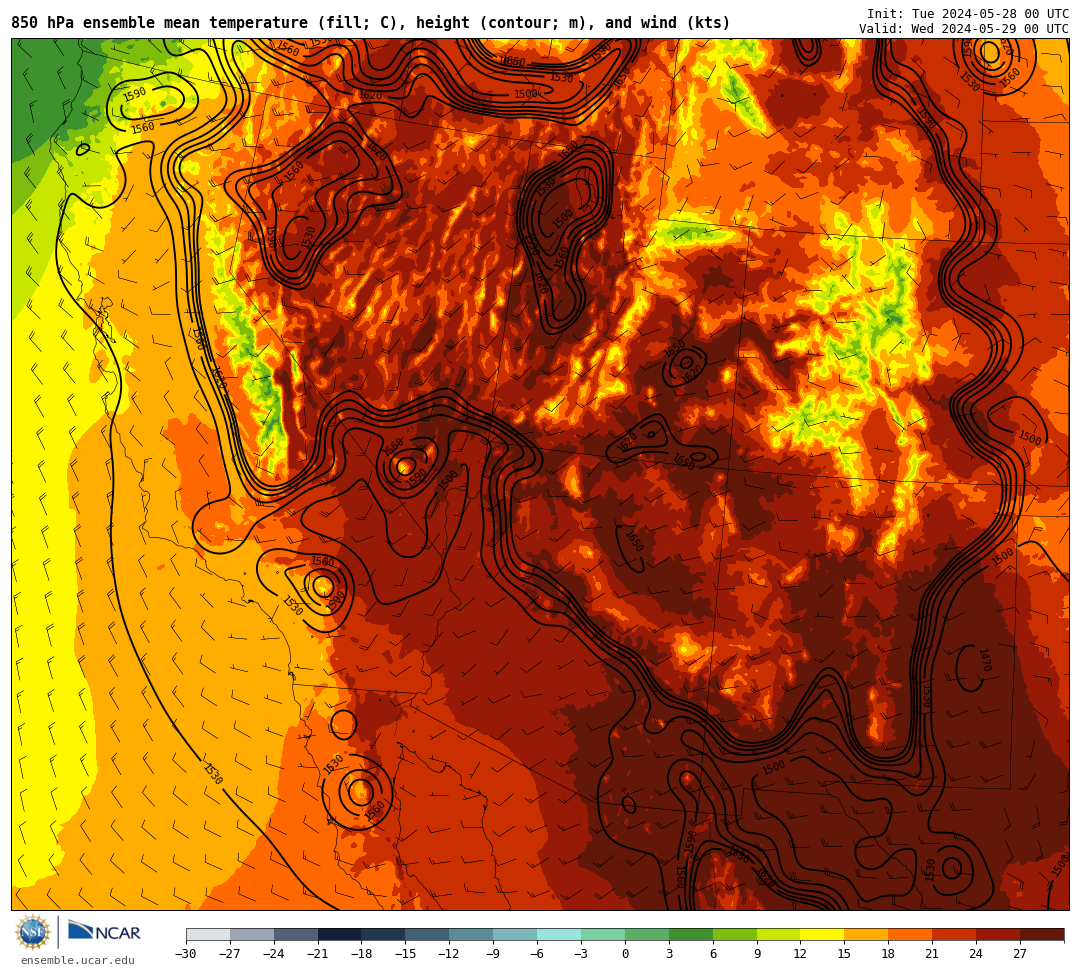Pick the light orange swatch between 15 and 18
Screen dimensions: 1080x973
(866, 934)
